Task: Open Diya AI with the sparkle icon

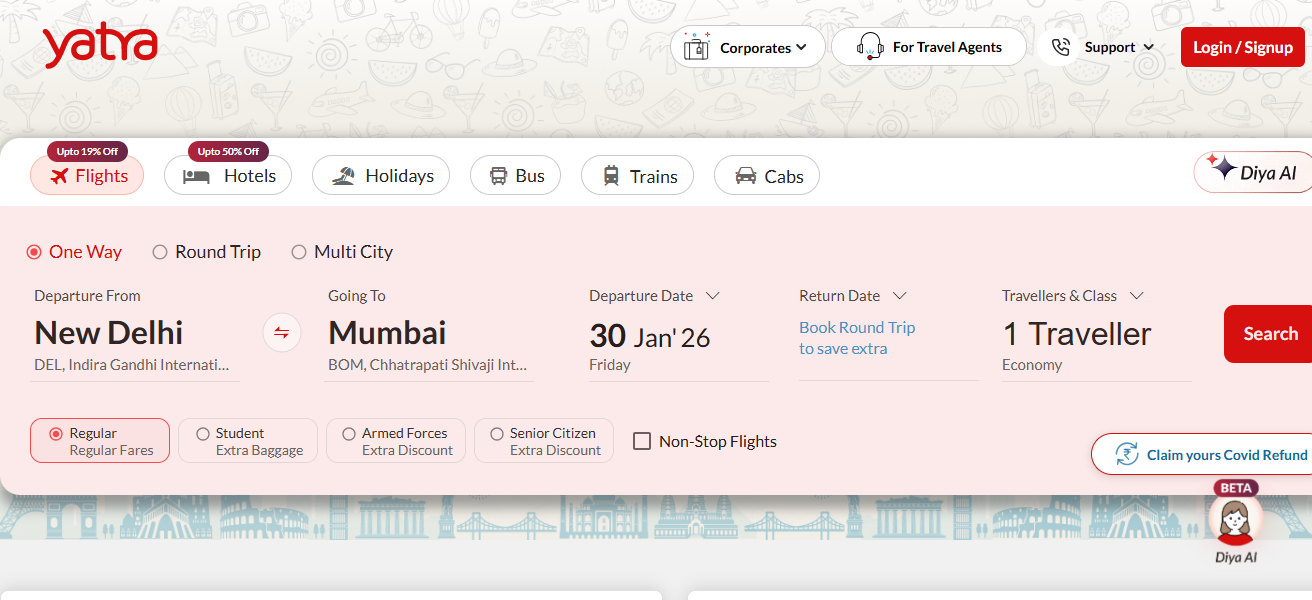Action: click(x=1226, y=171)
